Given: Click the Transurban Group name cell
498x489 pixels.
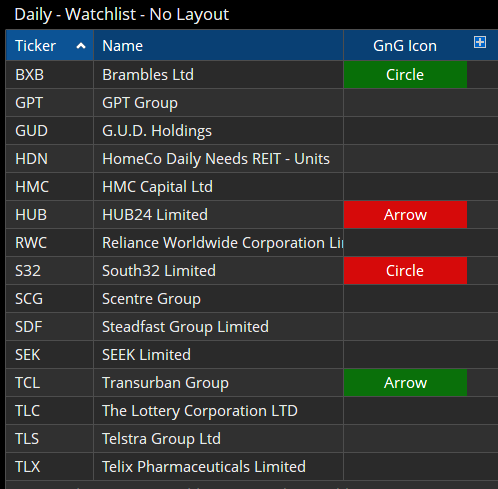Looking at the screenshot, I should [x=218, y=383].
